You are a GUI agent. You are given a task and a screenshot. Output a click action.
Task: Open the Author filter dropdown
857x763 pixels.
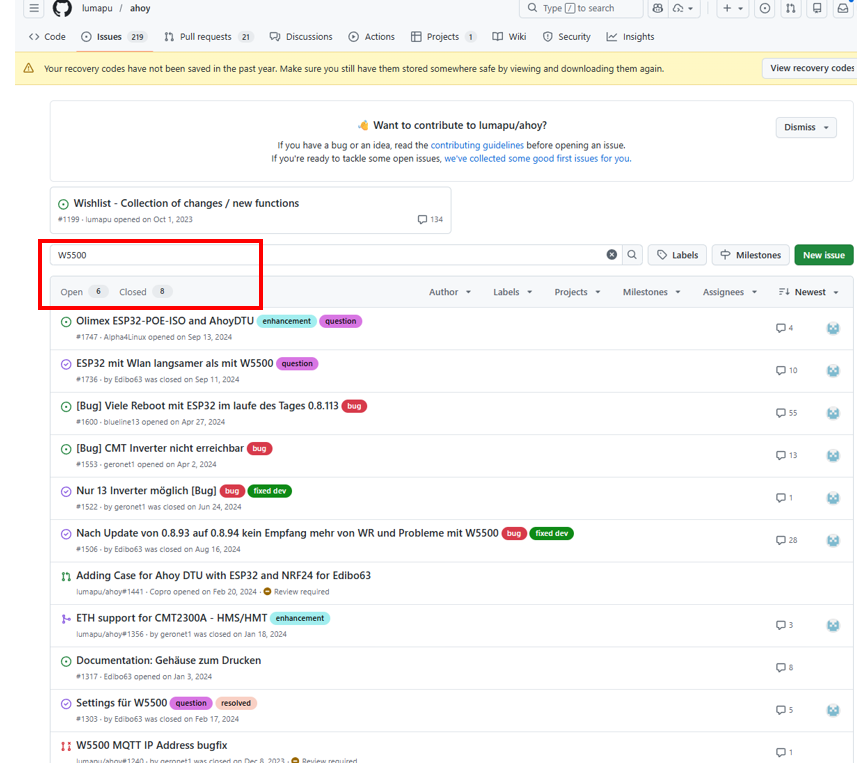tap(450, 292)
